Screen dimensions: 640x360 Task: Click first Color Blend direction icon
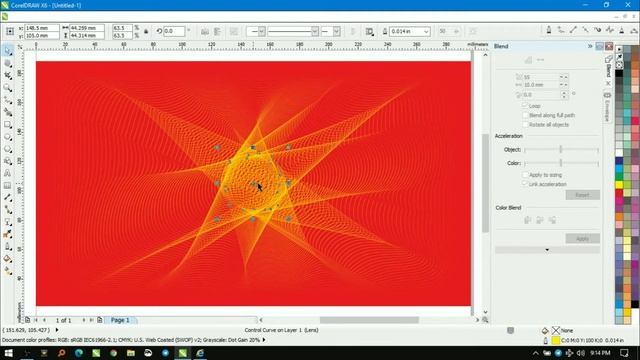pos(527,220)
